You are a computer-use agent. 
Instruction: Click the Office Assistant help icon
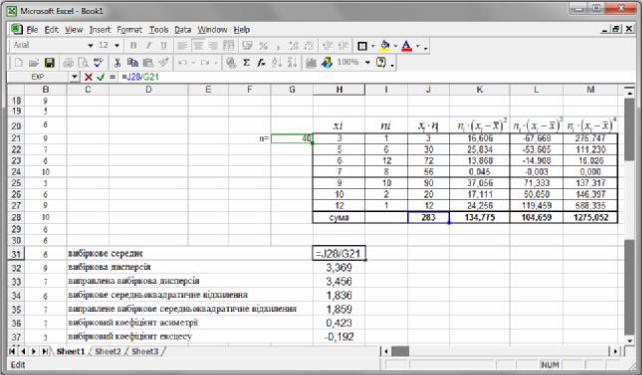[x=381, y=63]
